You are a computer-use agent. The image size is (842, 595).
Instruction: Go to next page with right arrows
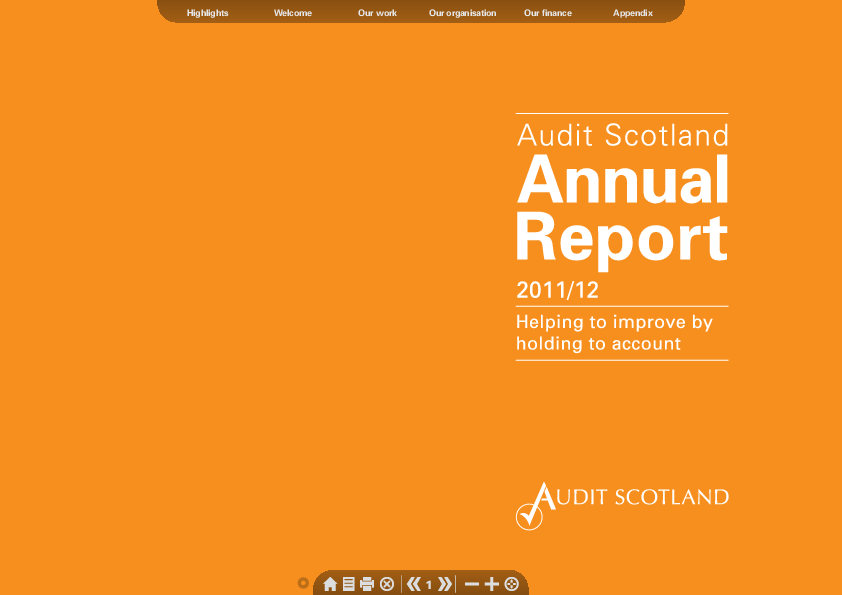[445, 584]
